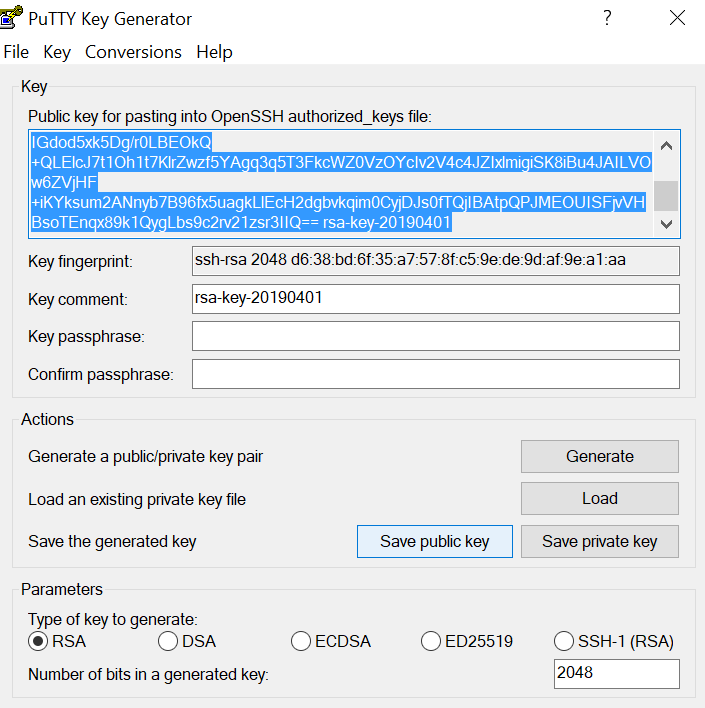This screenshot has width=705, height=708.
Task: Click Save public key button
Action: click(435, 541)
